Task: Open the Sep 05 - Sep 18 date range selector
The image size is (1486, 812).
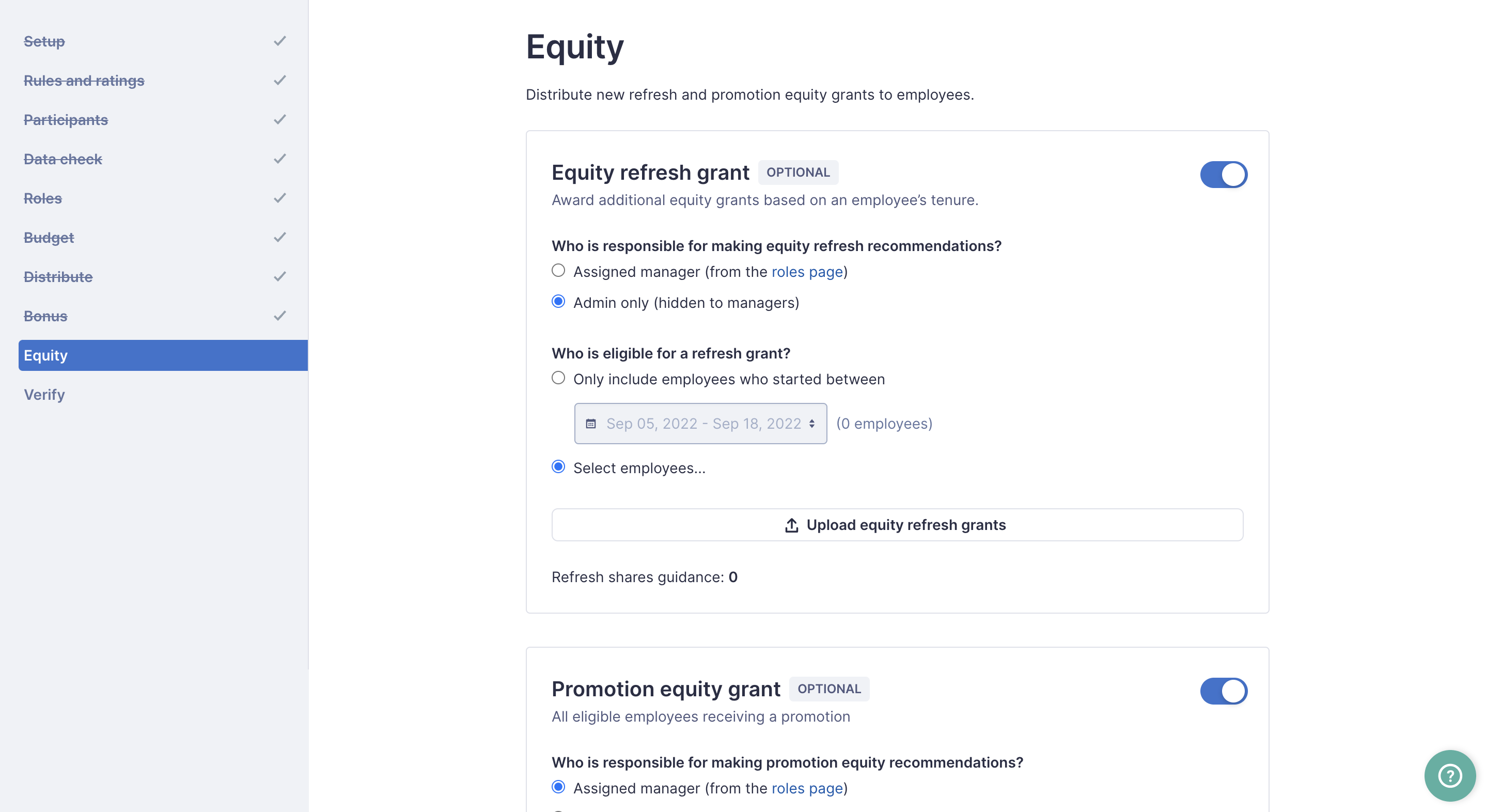Action: tap(700, 423)
